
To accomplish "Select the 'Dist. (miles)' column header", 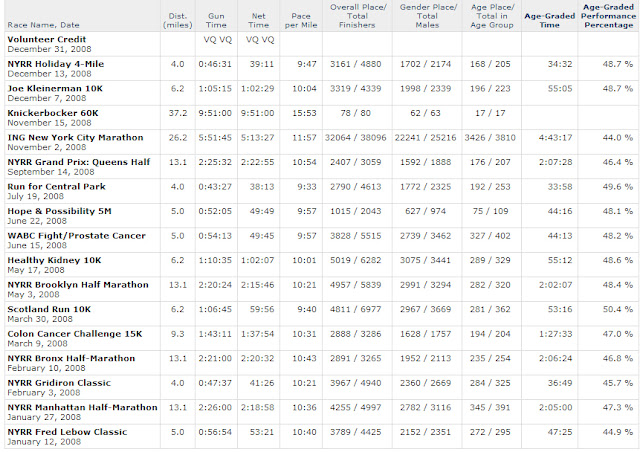I will pyautogui.click(x=178, y=20).
